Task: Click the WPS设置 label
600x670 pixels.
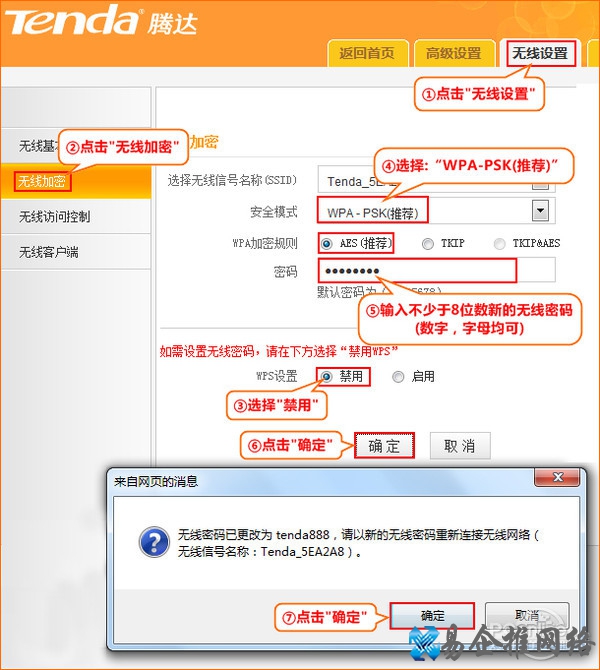Action: [276, 376]
